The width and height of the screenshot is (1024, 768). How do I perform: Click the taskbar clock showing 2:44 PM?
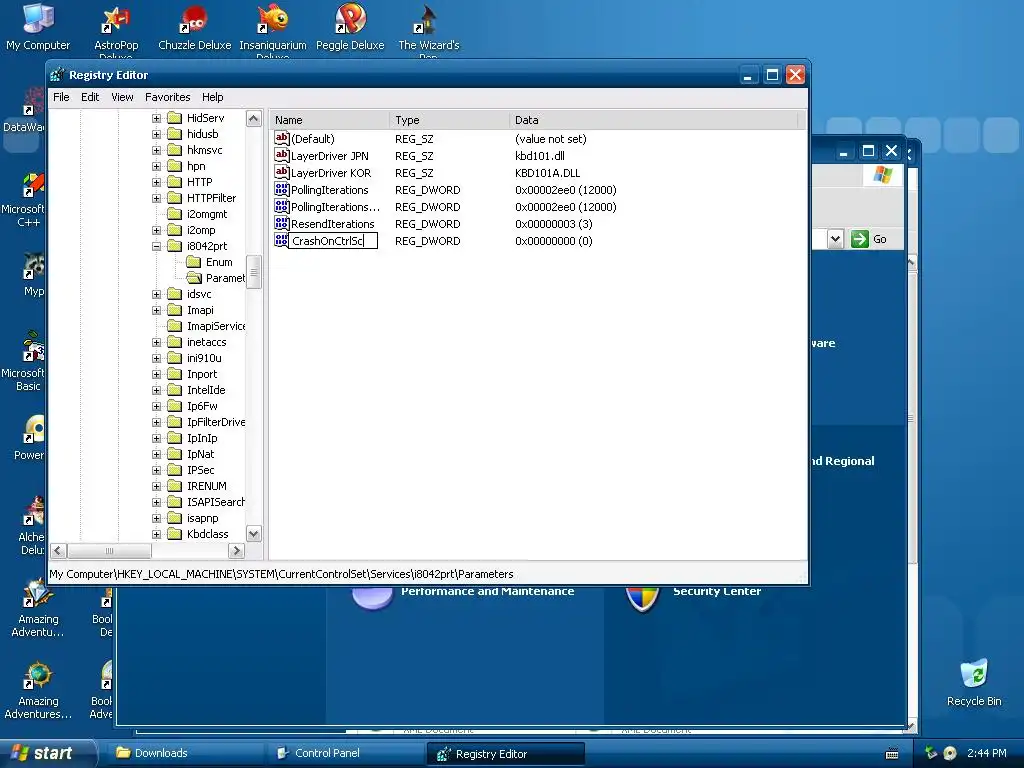987,753
